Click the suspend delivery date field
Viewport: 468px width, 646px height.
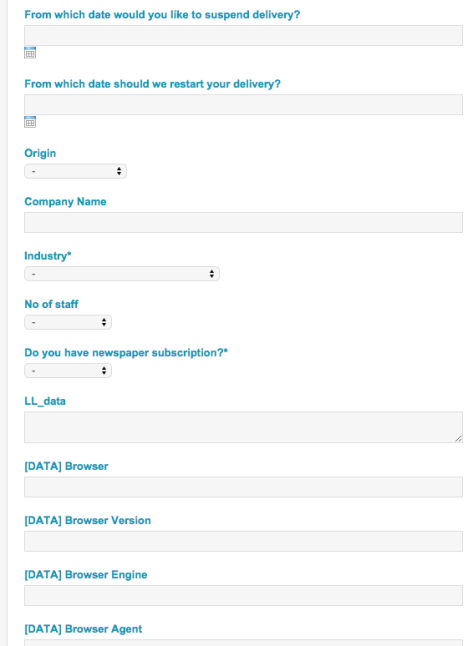click(243, 35)
